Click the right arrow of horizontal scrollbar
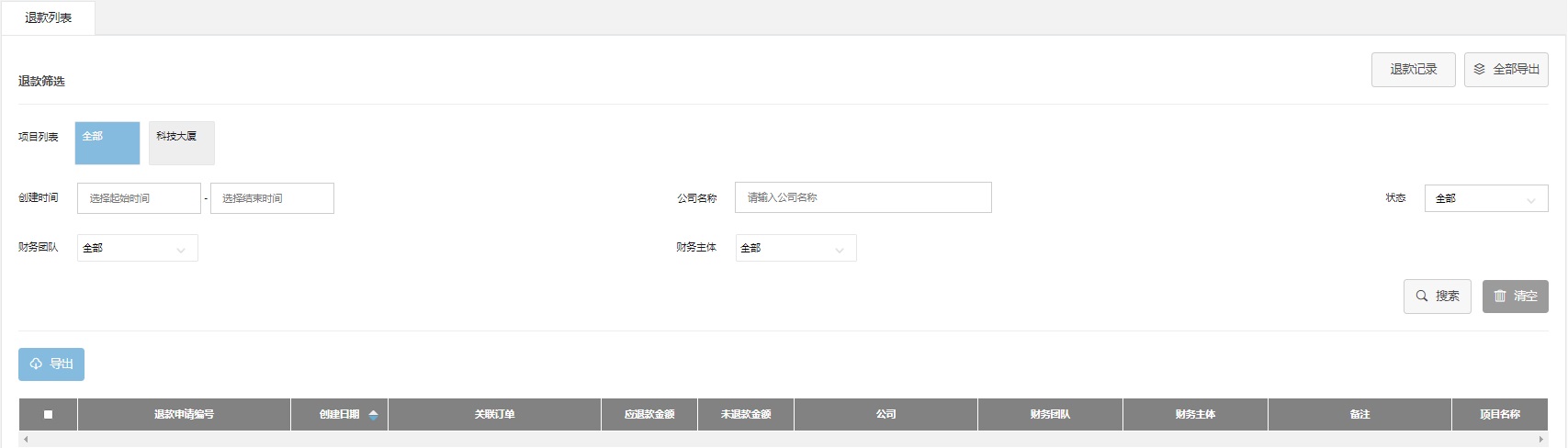 click(1540, 440)
